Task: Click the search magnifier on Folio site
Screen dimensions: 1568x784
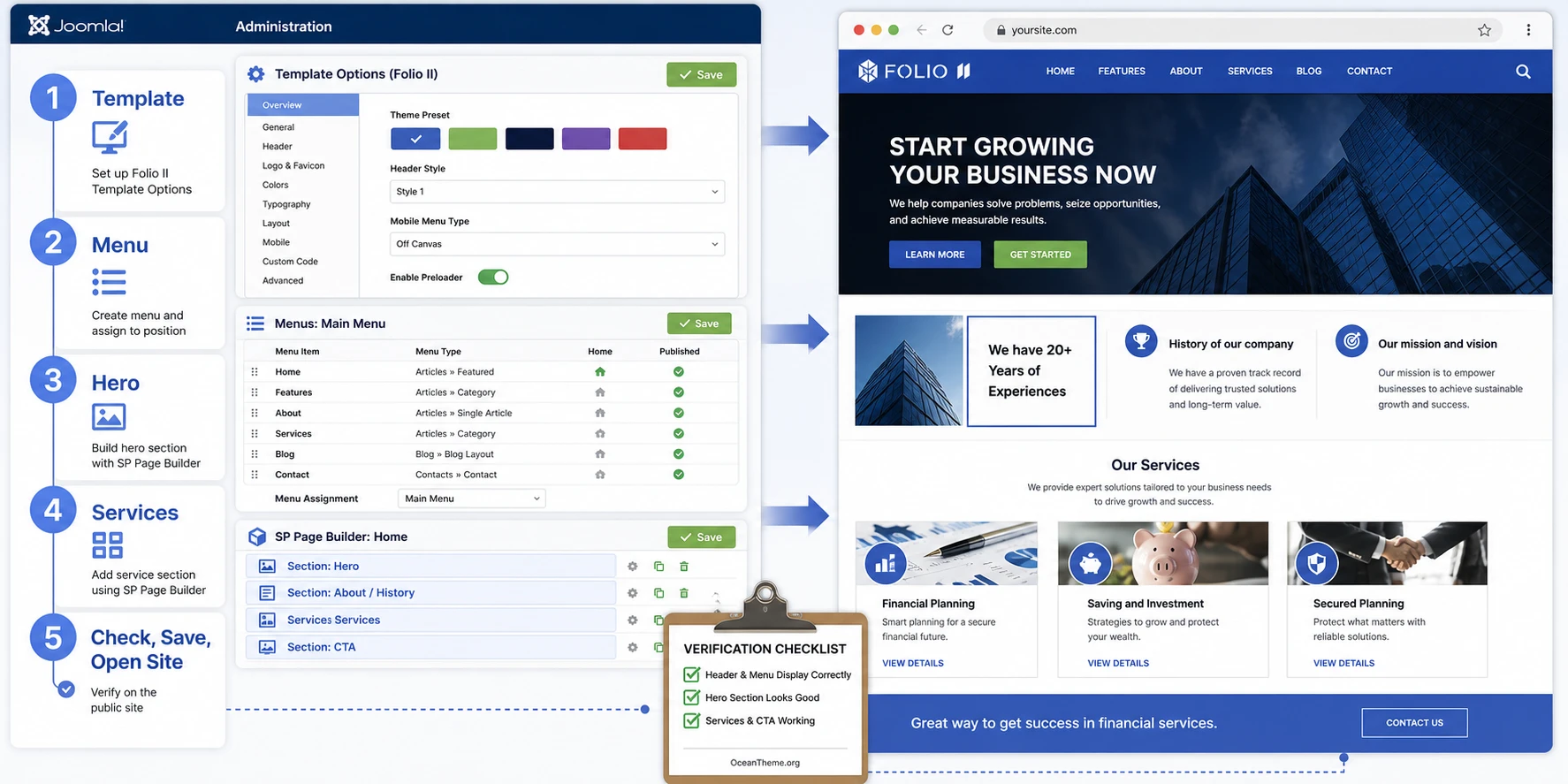Action: [1523, 72]
